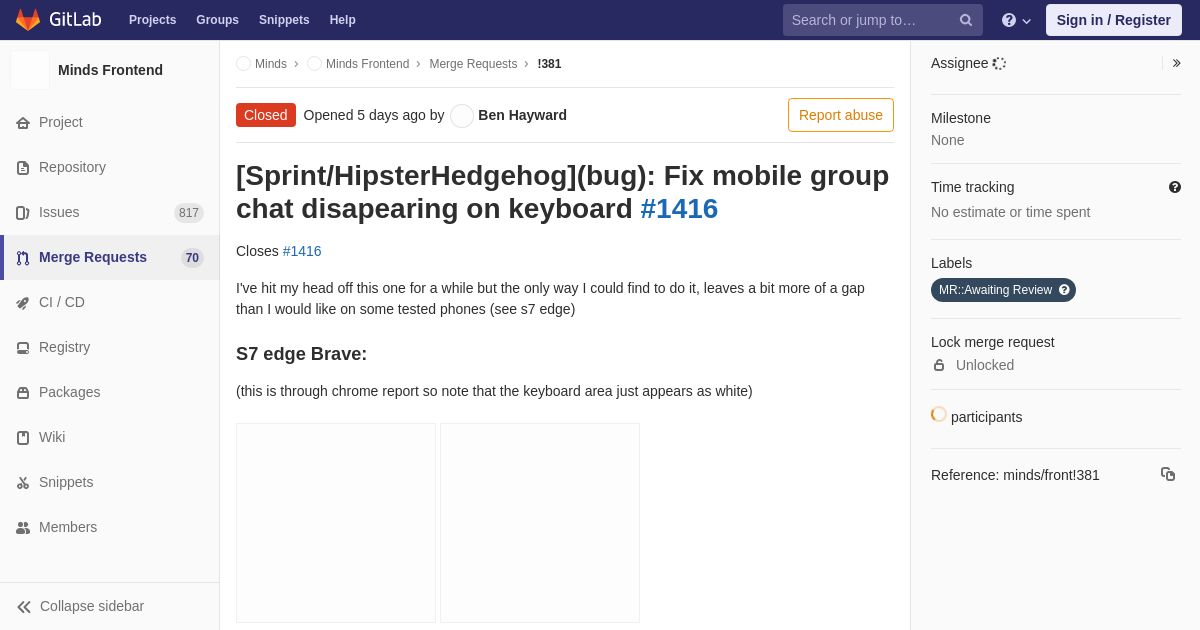Viewport: 1200px width, 630px height.
Task: Click the GitLab fox logo
Action: coord(28,20)
